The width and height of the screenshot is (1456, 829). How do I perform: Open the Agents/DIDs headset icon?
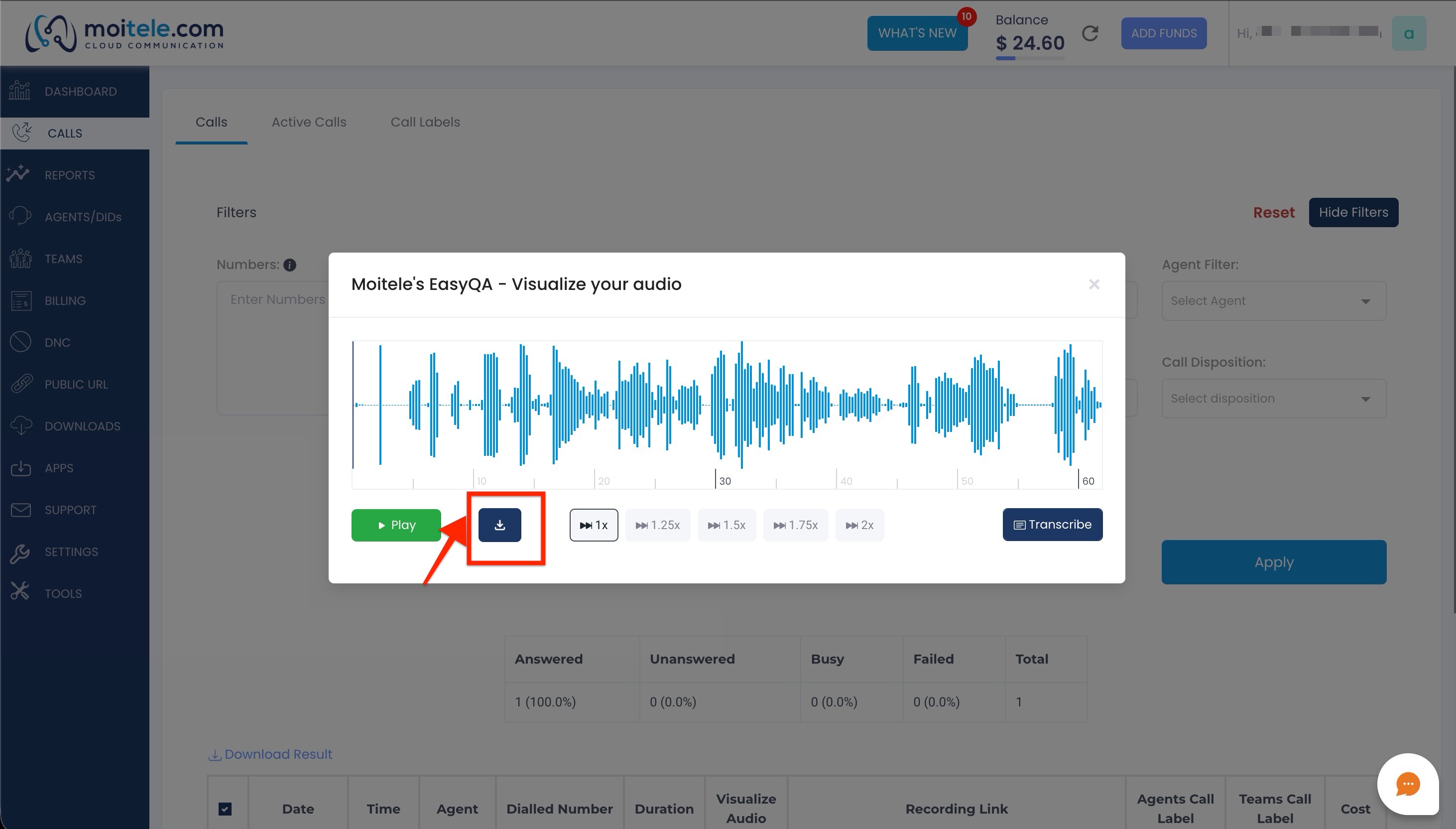click(x=20, y=216)
